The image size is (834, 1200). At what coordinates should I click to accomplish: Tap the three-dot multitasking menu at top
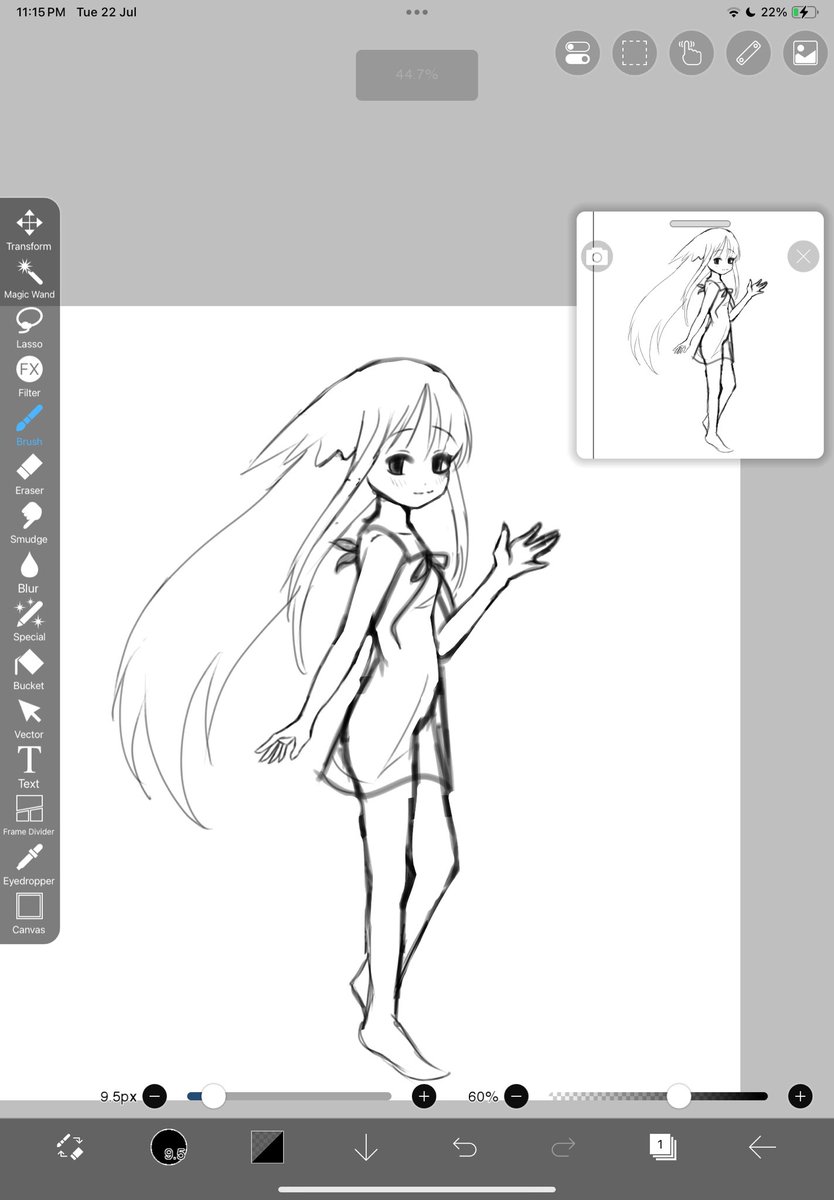point(417,12)
